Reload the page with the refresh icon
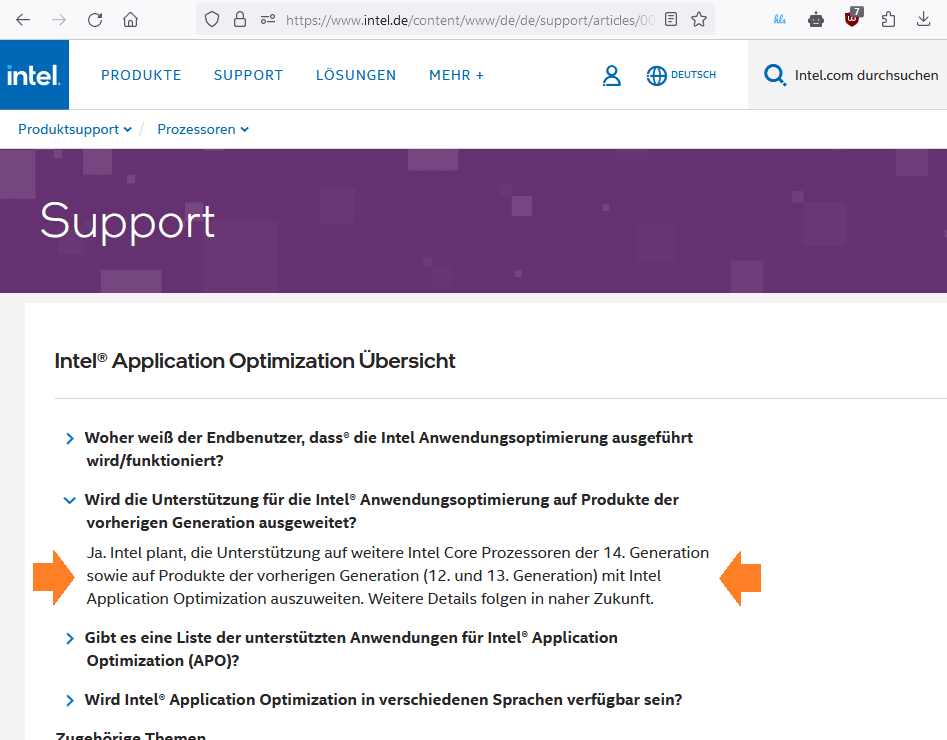Screen dimensions: 947x740 coord(95,20)
